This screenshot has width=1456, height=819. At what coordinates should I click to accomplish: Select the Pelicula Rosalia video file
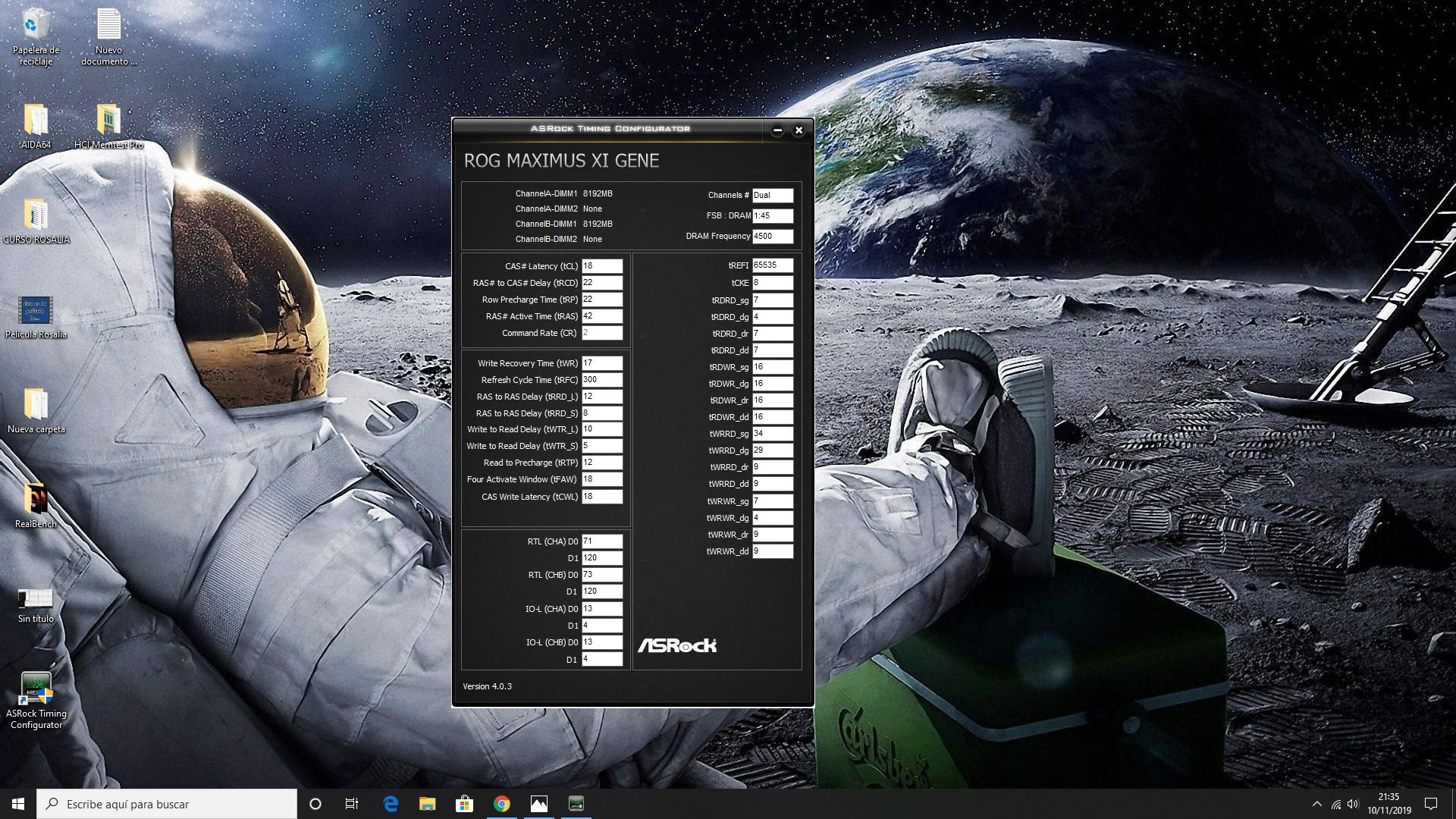coord(36,311)
